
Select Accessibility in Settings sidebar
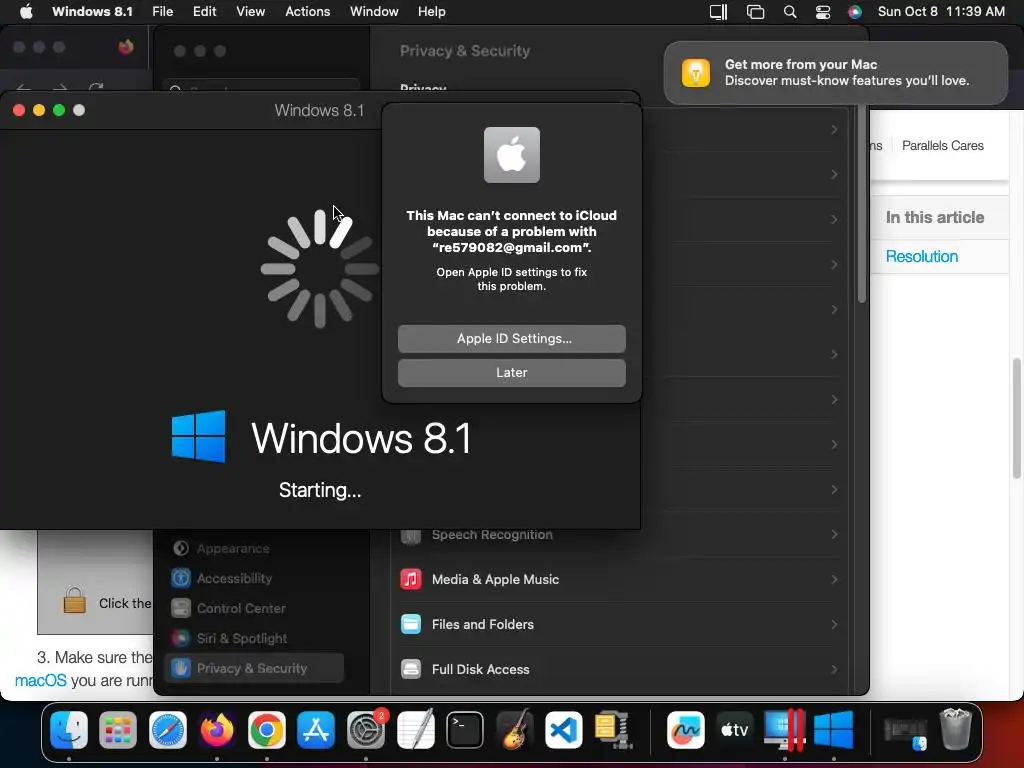click(x=254, y=578)
